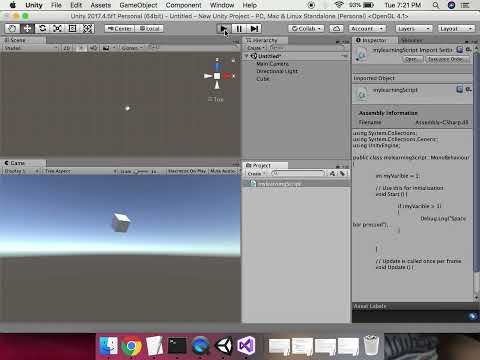Select the Hand tool in toolbar
Viewport: 480px width, 360px height.
(x=12, y=29)
